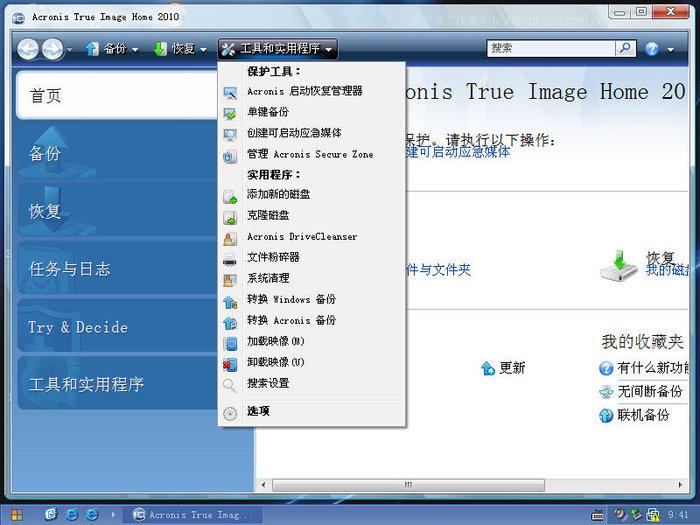The height and width of the screenshot is (525, 700).
Task: Click the Acronis True Image taskbar button
Action: (x=192, y=515)
